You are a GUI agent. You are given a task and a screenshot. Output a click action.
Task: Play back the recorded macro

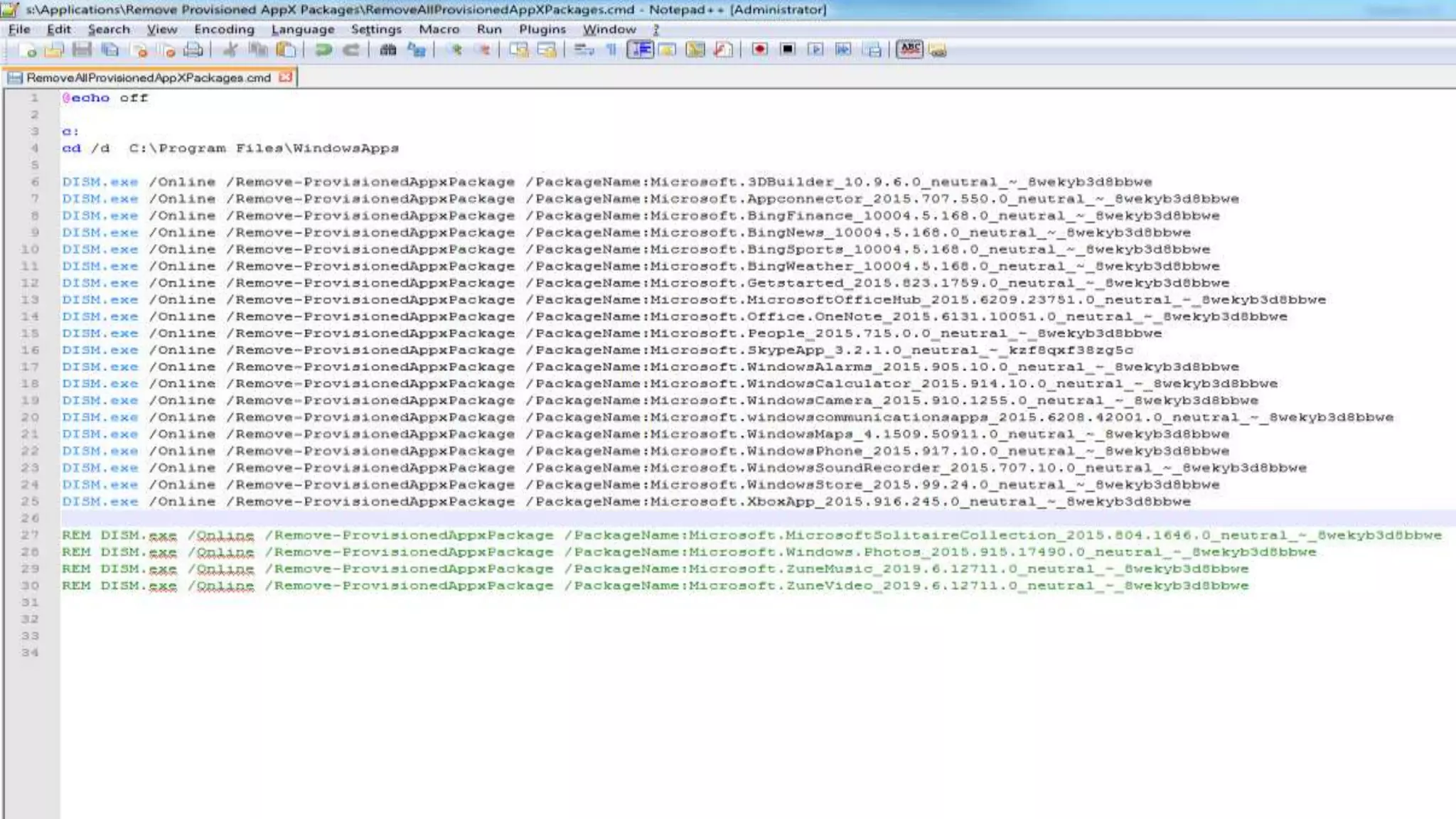[x=815, y=50]
